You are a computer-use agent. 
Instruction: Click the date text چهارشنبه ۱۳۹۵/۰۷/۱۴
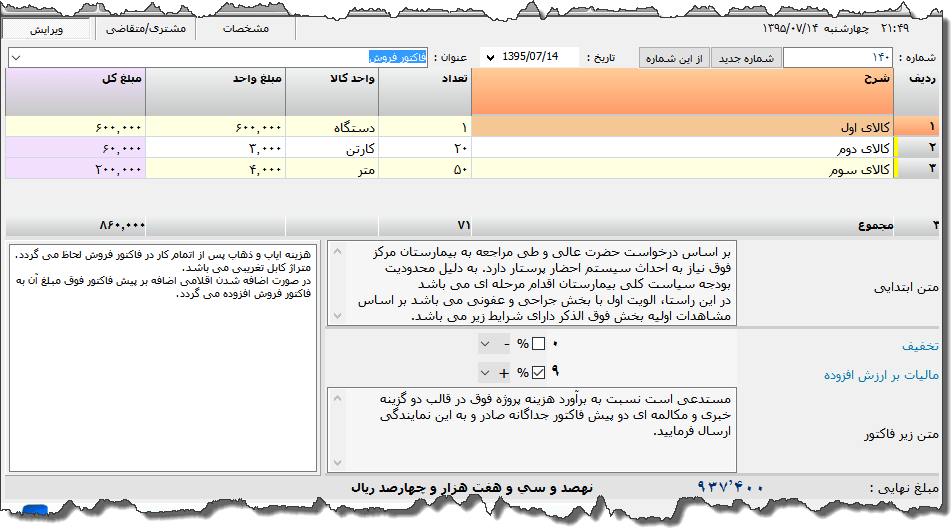pyautogui.click(x=815, y=28)
